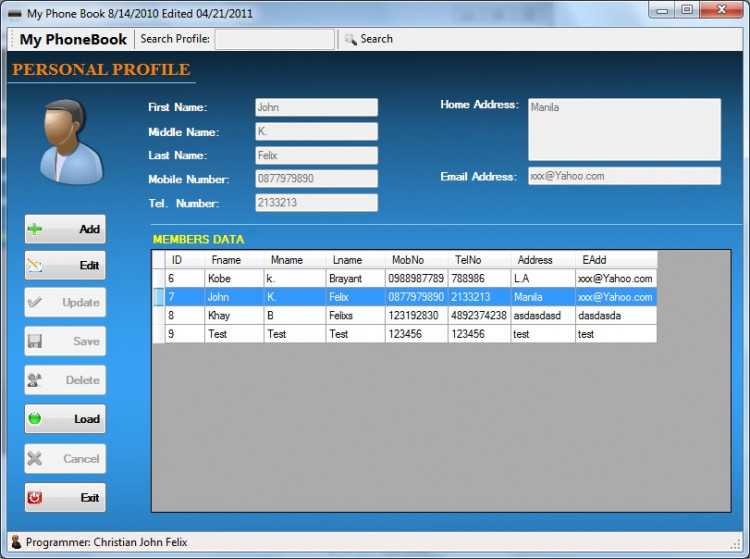This screenshot has width=750, height=559.
Task: Click the 'Felixs' last name cell
Action: tap(355, 316)
